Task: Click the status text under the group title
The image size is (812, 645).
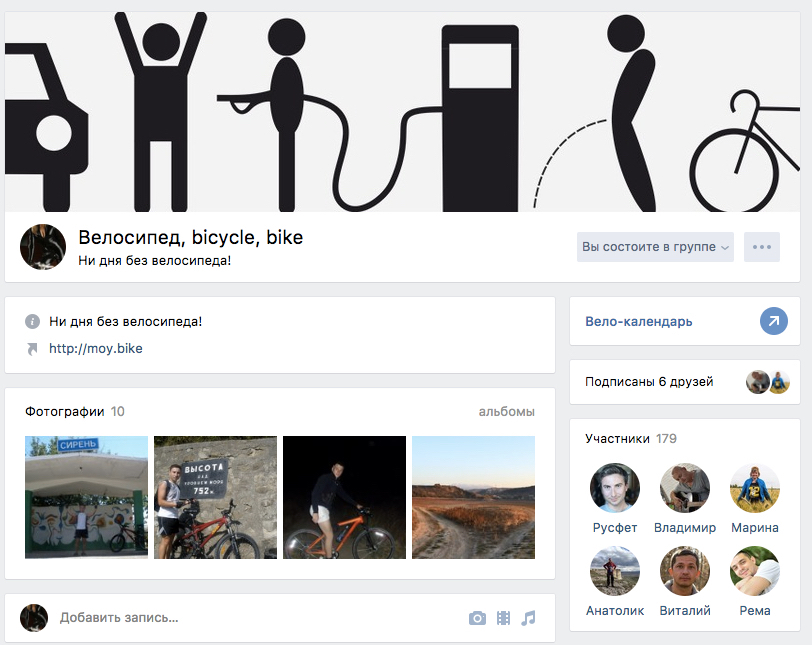Action: pyautogui.click(x=154, y=260)
